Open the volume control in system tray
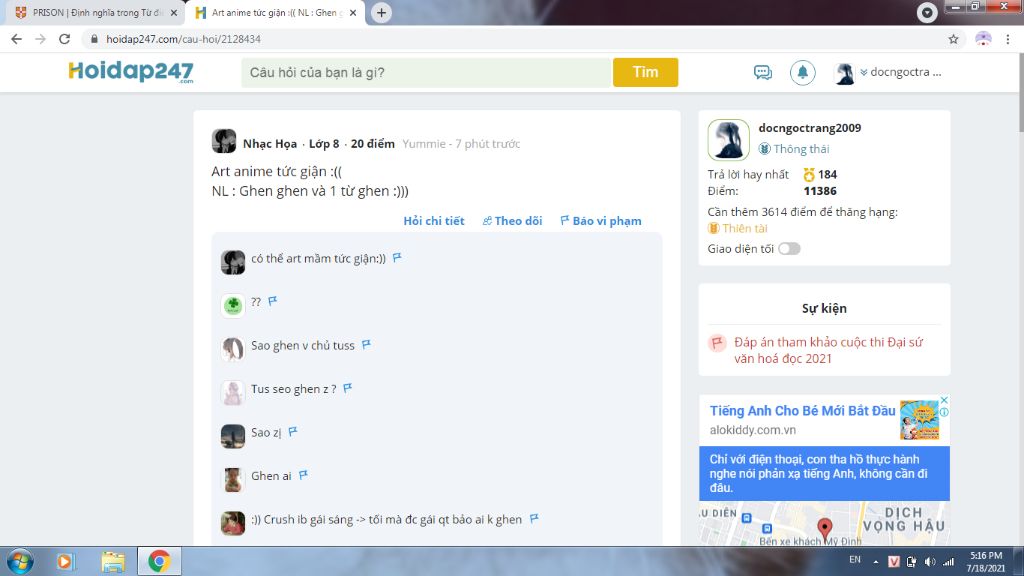 (x=930, y=562)
